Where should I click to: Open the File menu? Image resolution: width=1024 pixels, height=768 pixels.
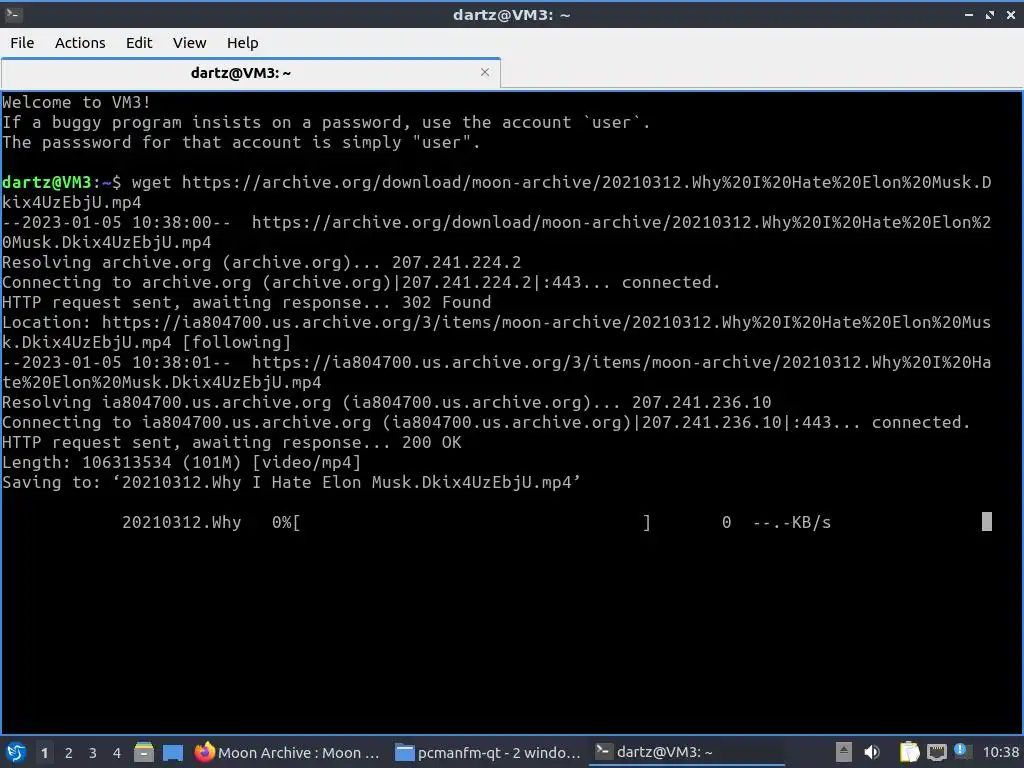(22, 42)
